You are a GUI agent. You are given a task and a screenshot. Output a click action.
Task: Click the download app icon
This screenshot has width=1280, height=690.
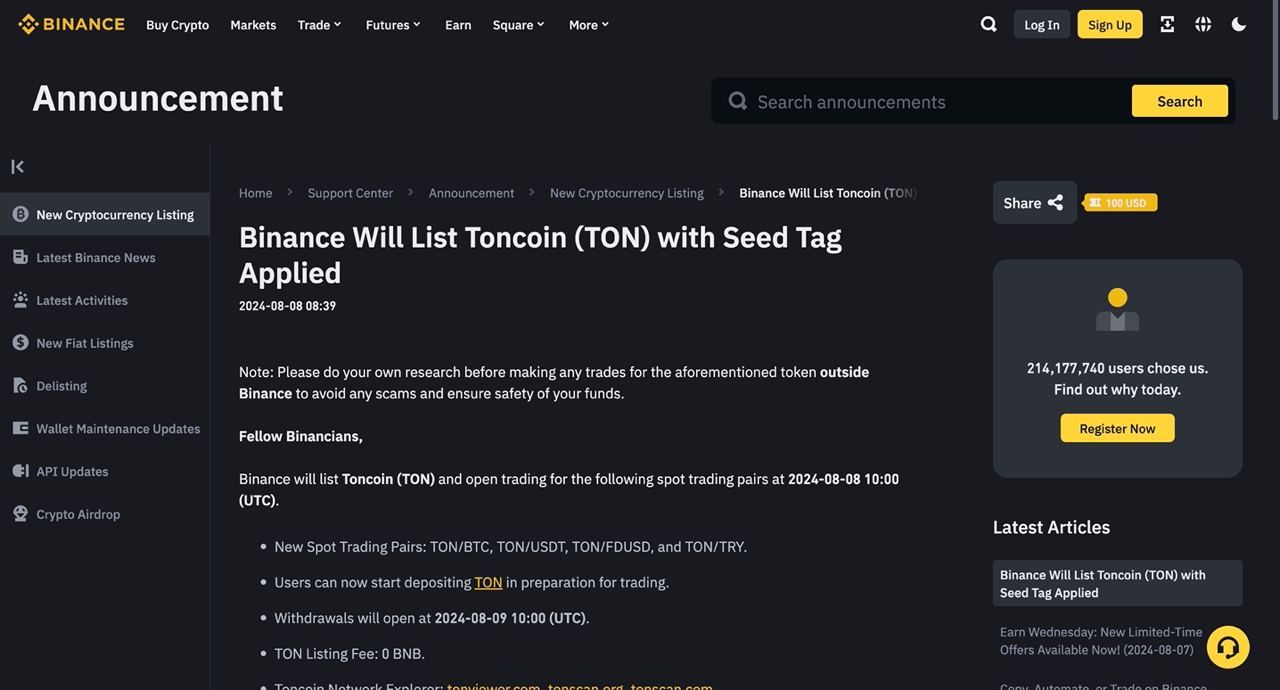[x=1167, y=24]
